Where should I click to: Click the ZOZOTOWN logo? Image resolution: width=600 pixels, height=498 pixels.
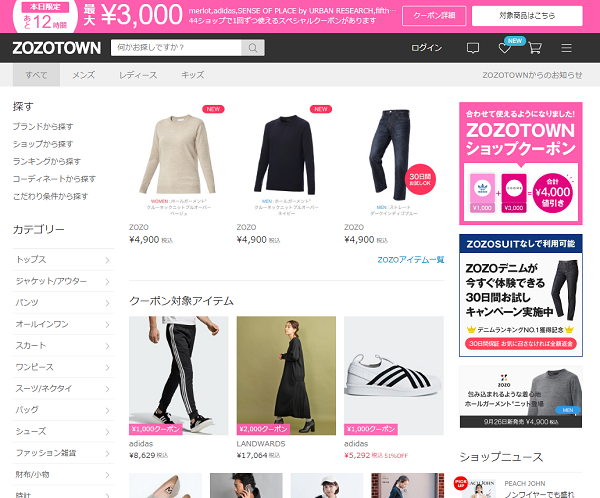click(x=57, y=48)
